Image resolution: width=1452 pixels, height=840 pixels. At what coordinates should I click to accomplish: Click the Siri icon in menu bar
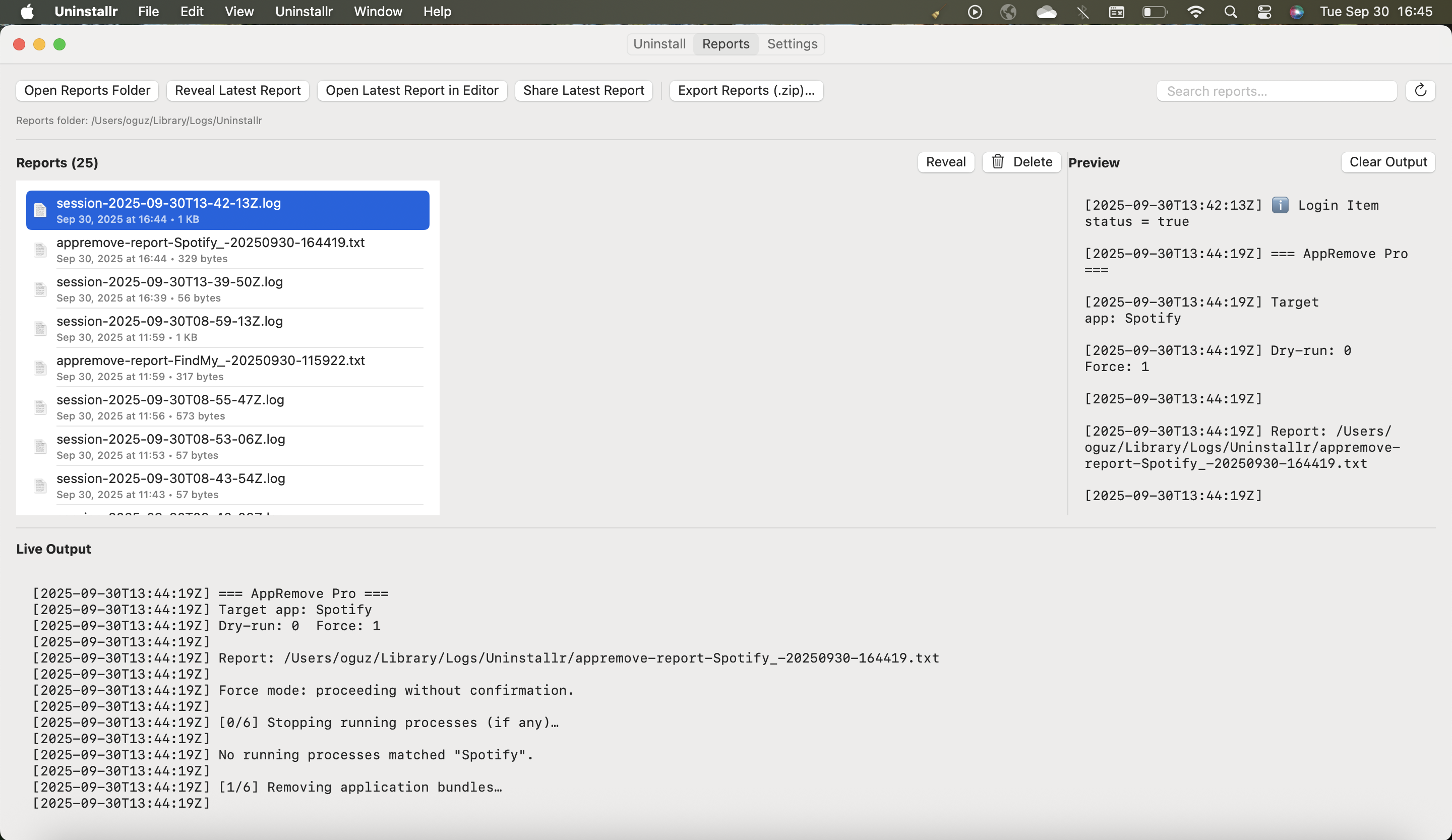(1296, 12)
